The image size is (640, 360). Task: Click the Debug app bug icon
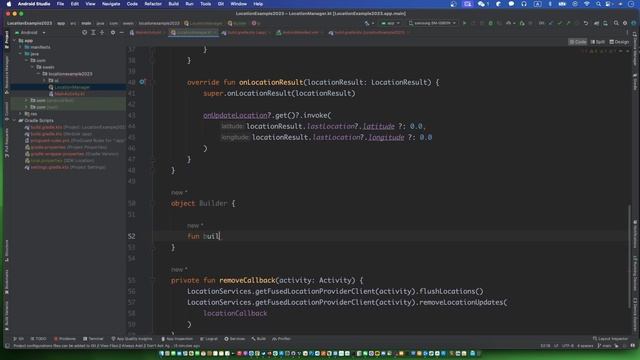tap(491, 23)
